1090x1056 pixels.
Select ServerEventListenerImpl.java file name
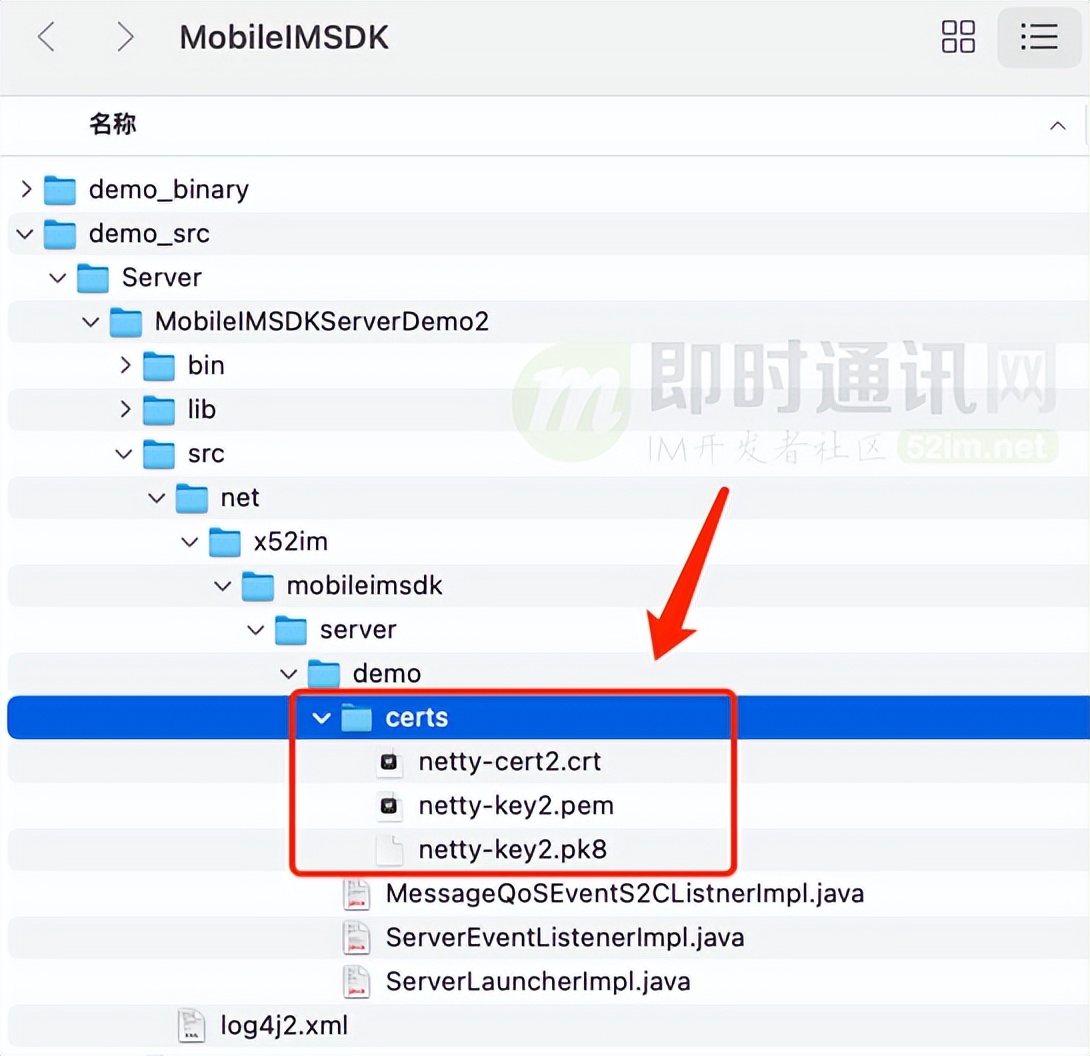(565, 938)
